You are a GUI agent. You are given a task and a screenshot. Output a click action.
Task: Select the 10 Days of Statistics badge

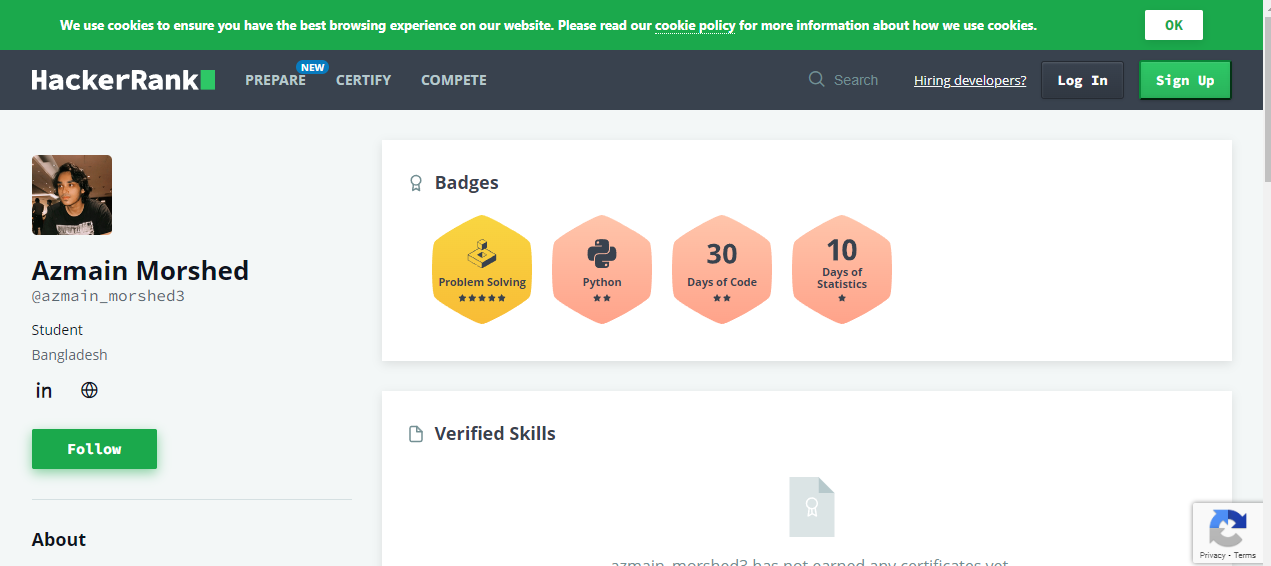click(842, 269)
